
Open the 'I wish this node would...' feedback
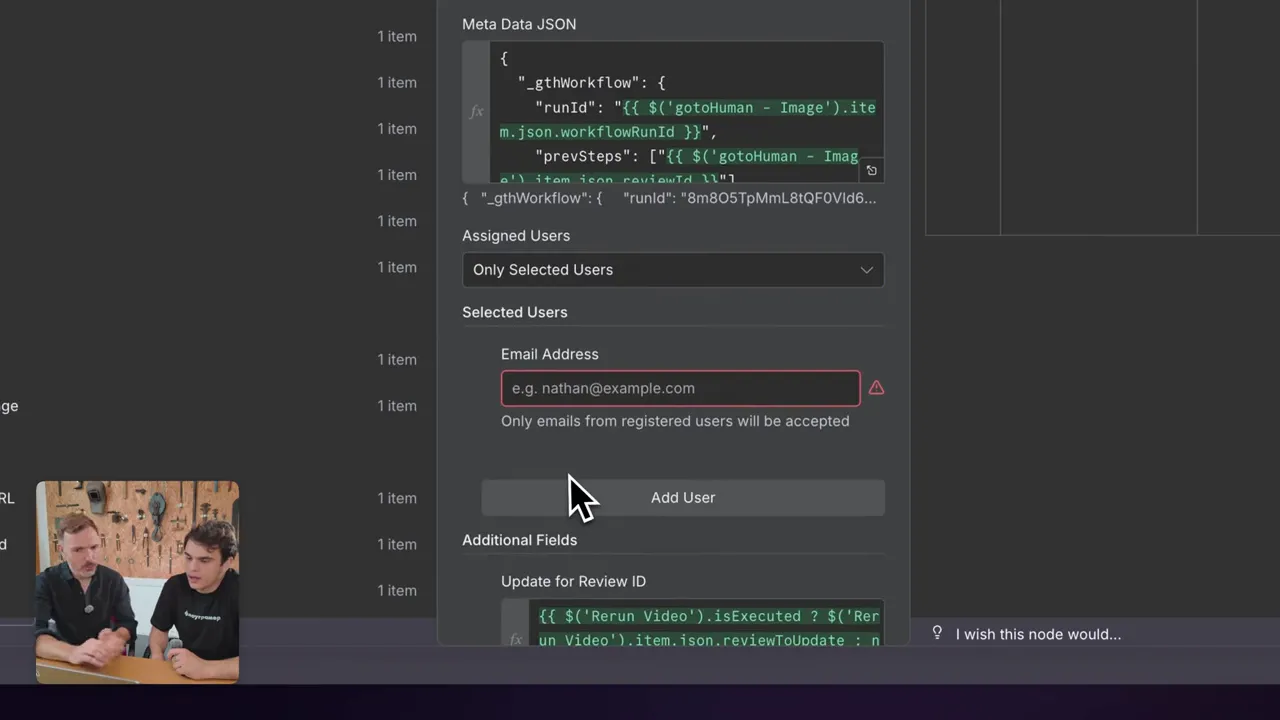(x=1038, y=633)
